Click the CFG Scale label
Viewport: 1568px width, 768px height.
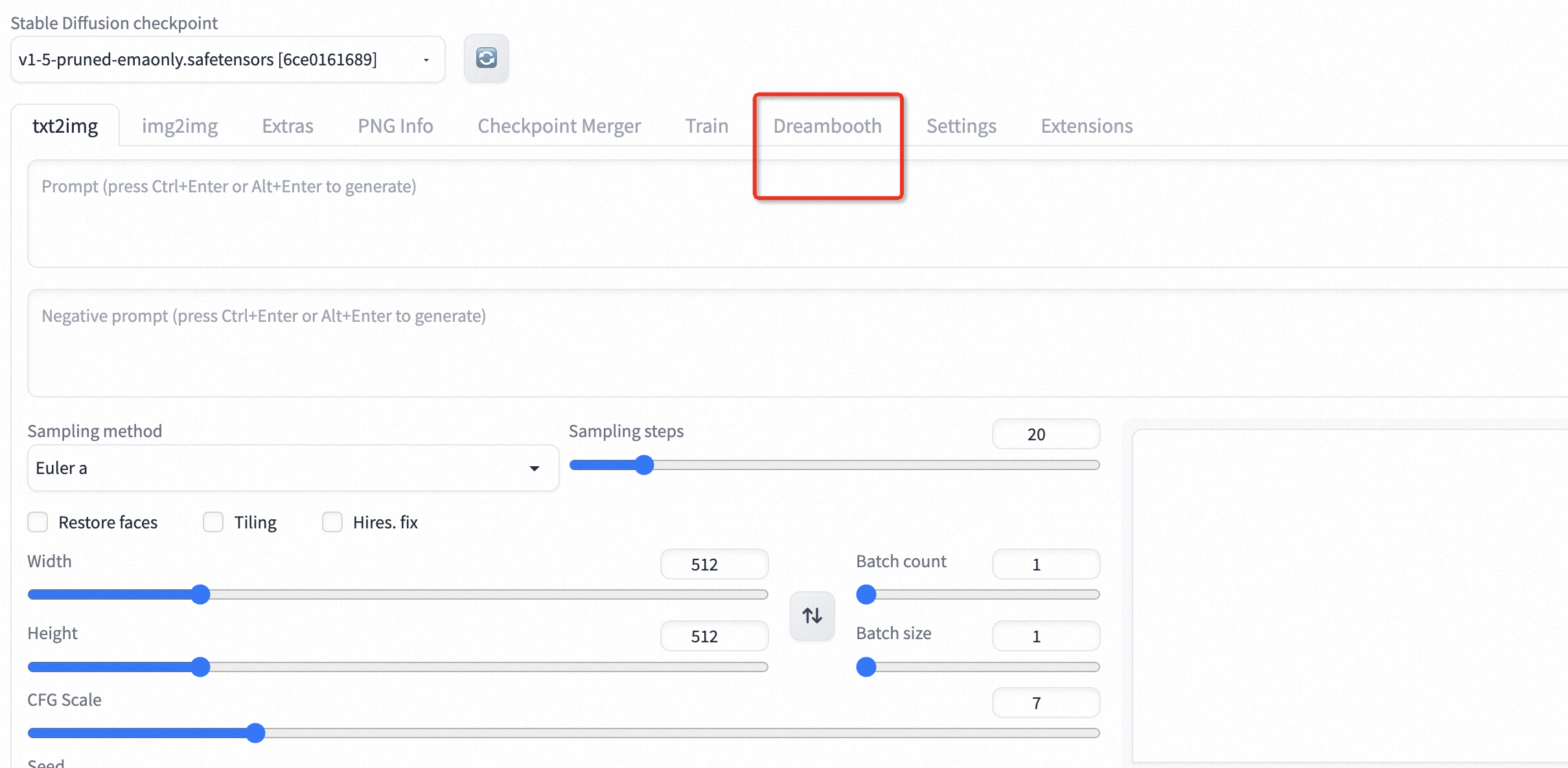[64, 700]
